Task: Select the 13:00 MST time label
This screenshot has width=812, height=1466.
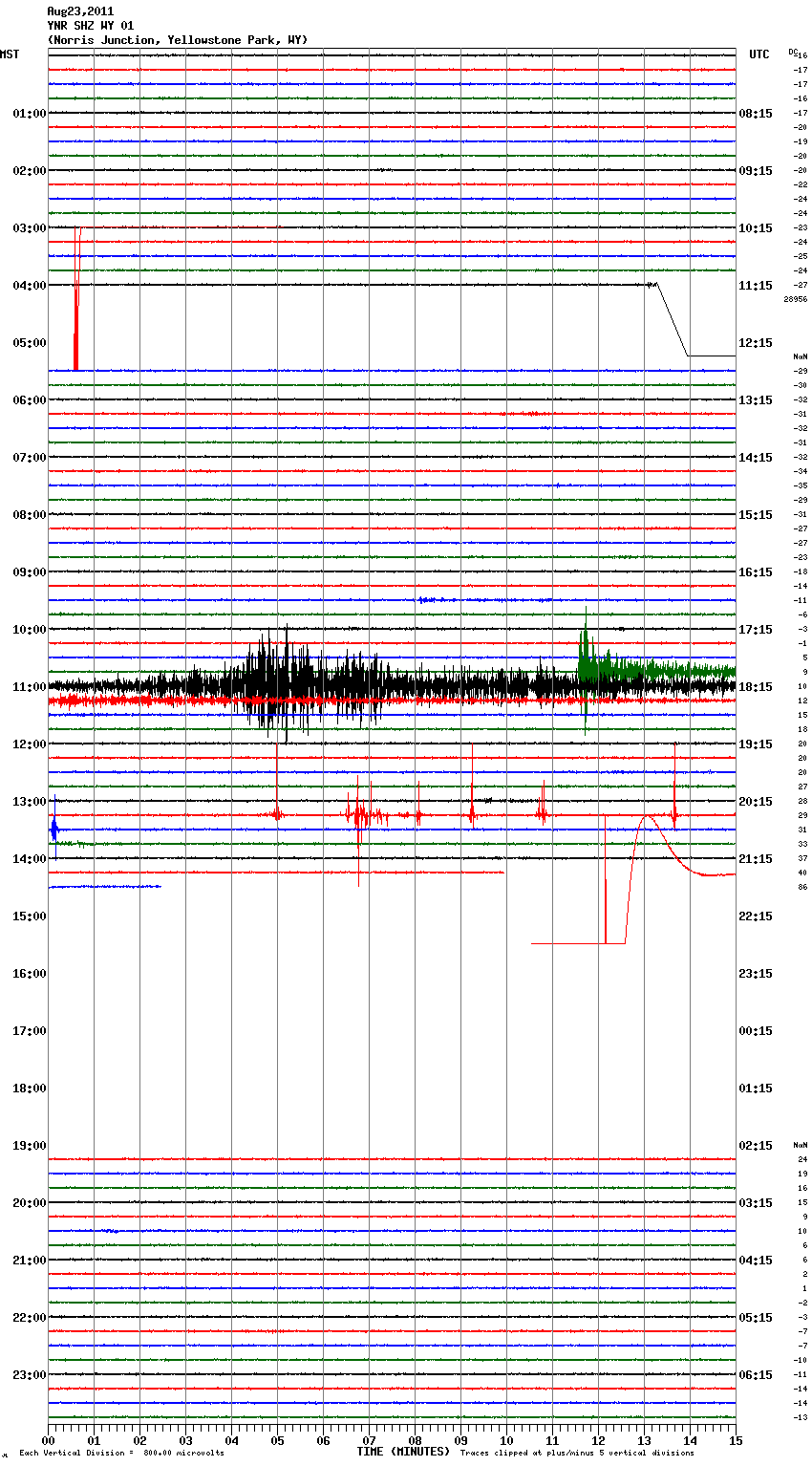Action: pyautogui.click(x=30, y=802)
